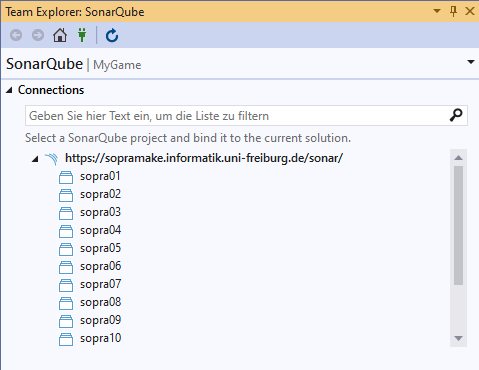This screenshot has width=479, height=370.
Task: Click the project icon beside sopra09
Action: point(66,321)
